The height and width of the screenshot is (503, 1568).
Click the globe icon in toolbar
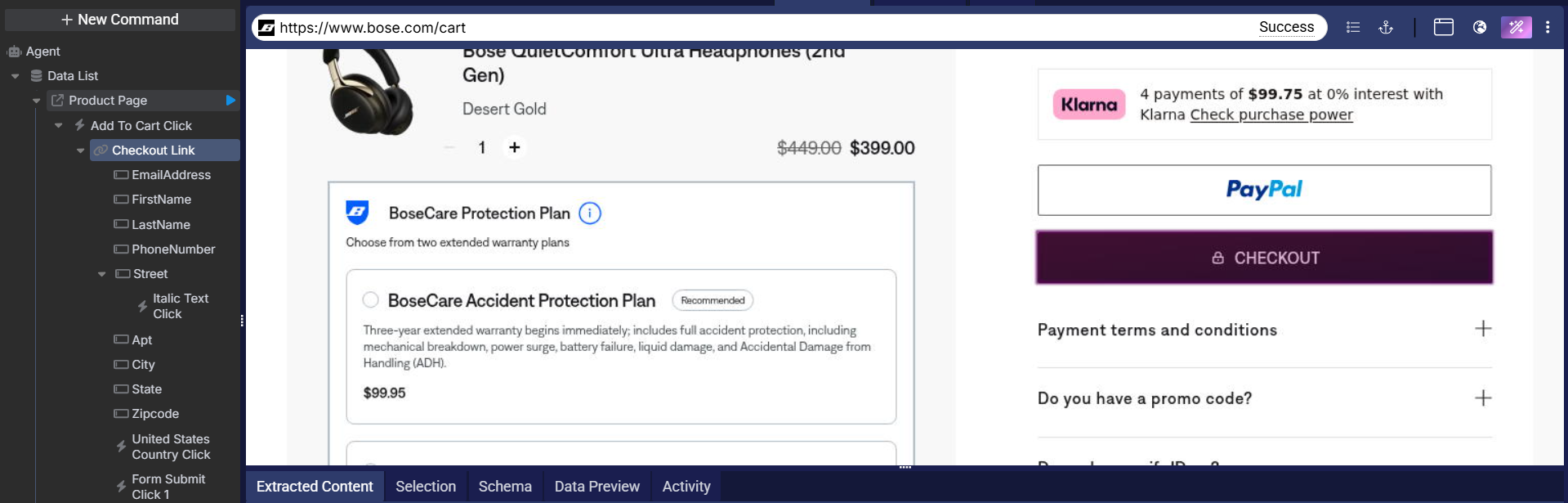pyautogui.click(x=1480, y=27)
